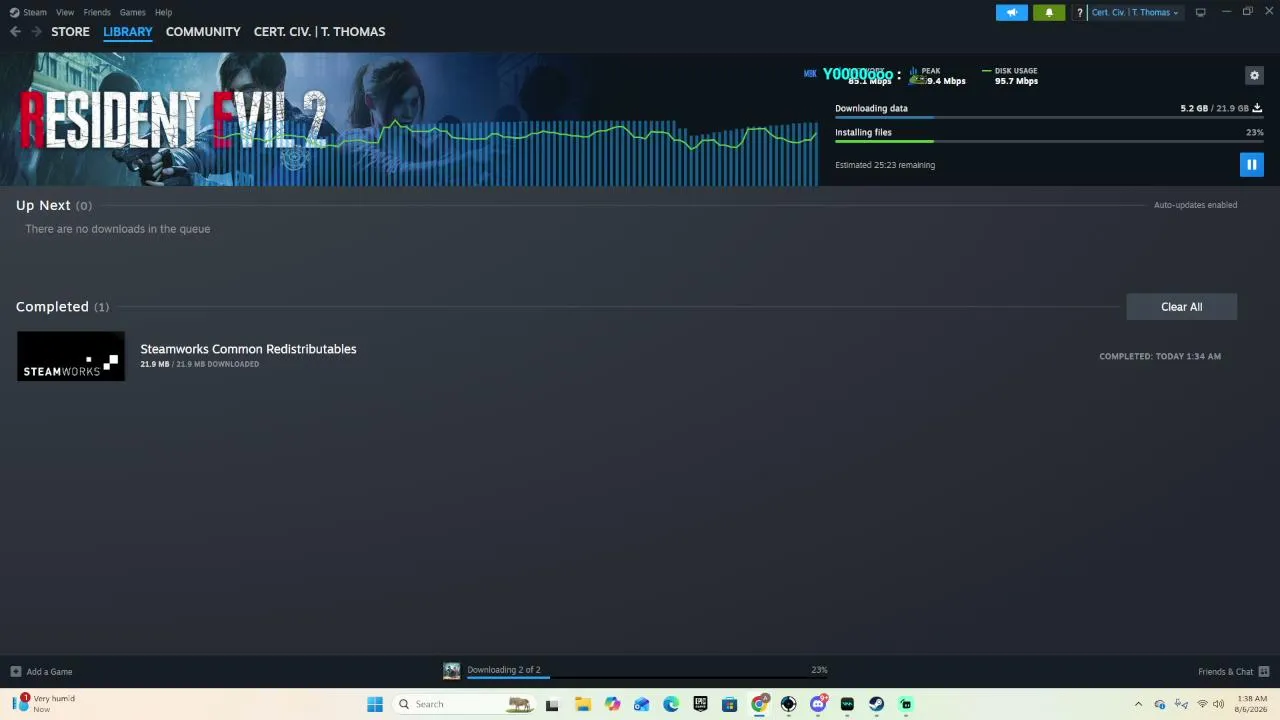The height and width of the screenshot is (720, 1280).
Task: Open Task View on the taskbar
Action: [x=552, y=704]
